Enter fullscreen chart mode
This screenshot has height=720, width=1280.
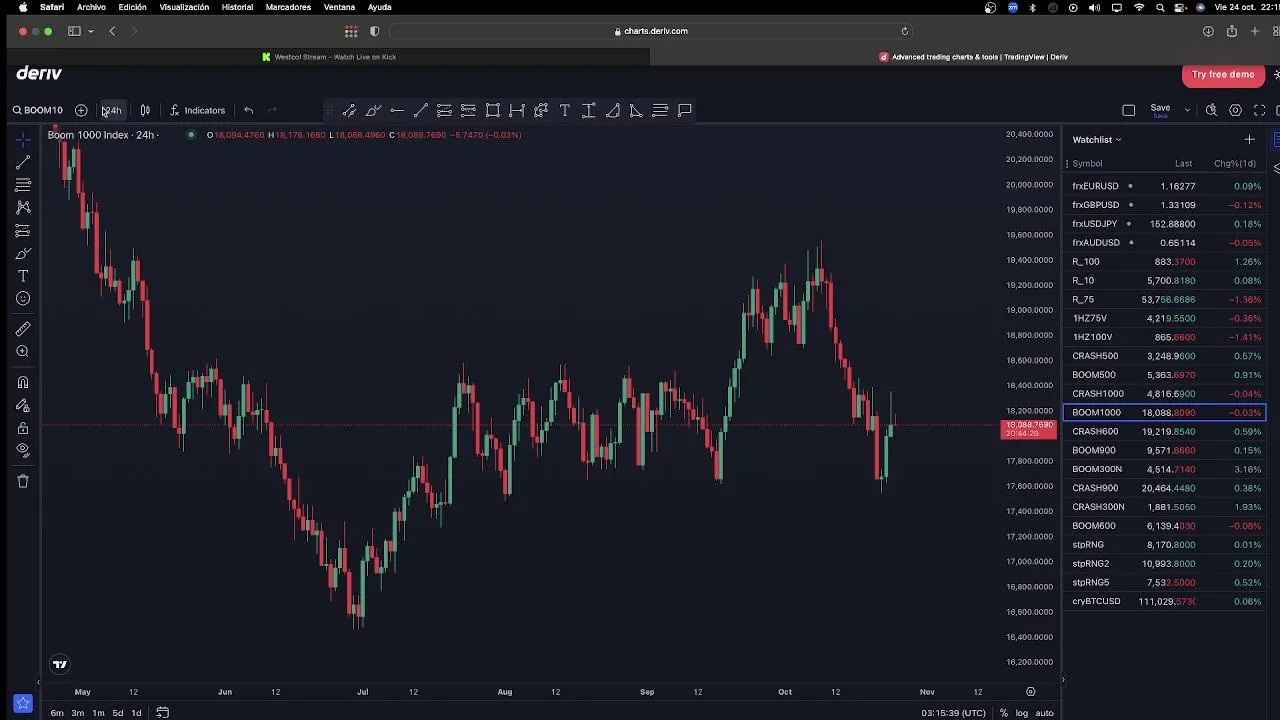coord(1259,110)
